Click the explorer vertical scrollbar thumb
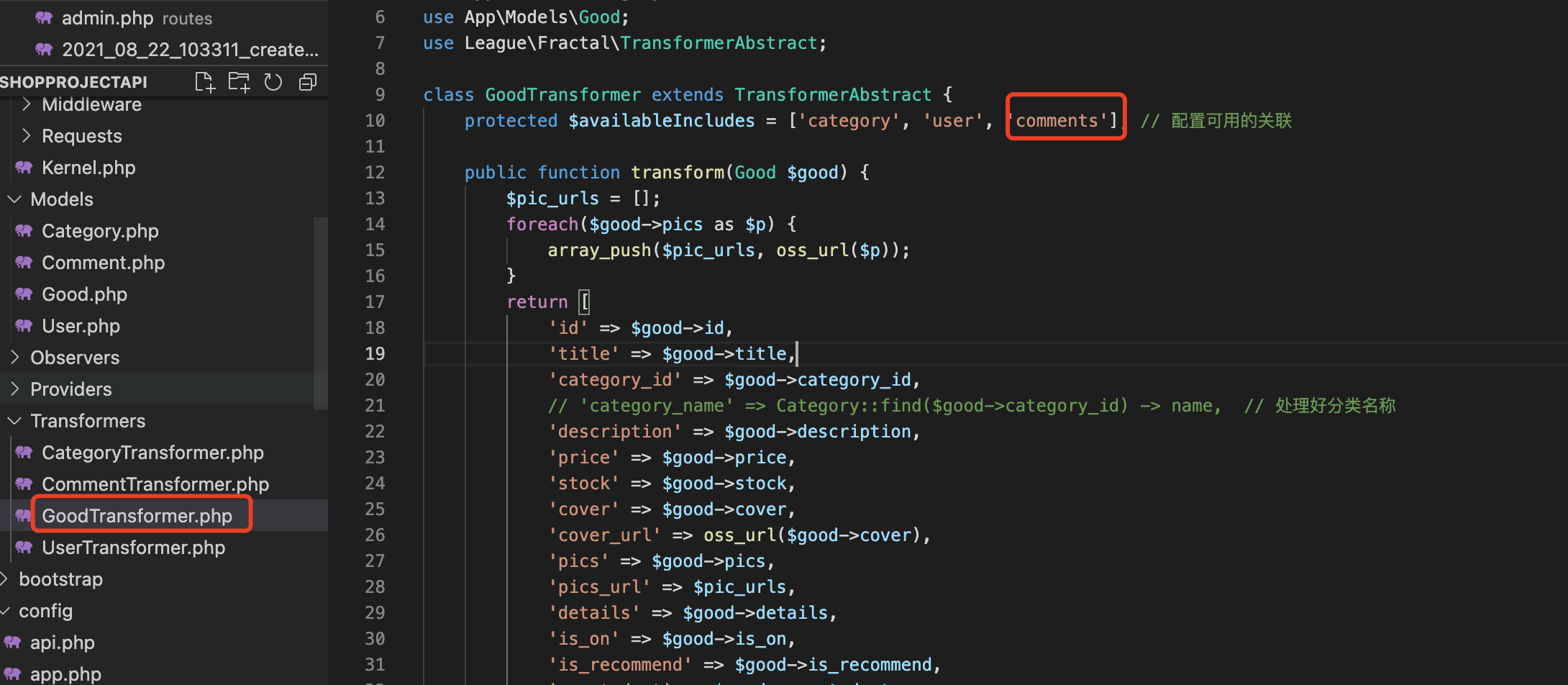The width and height of the screenshot is (1568, 685). tap(321, 313)
